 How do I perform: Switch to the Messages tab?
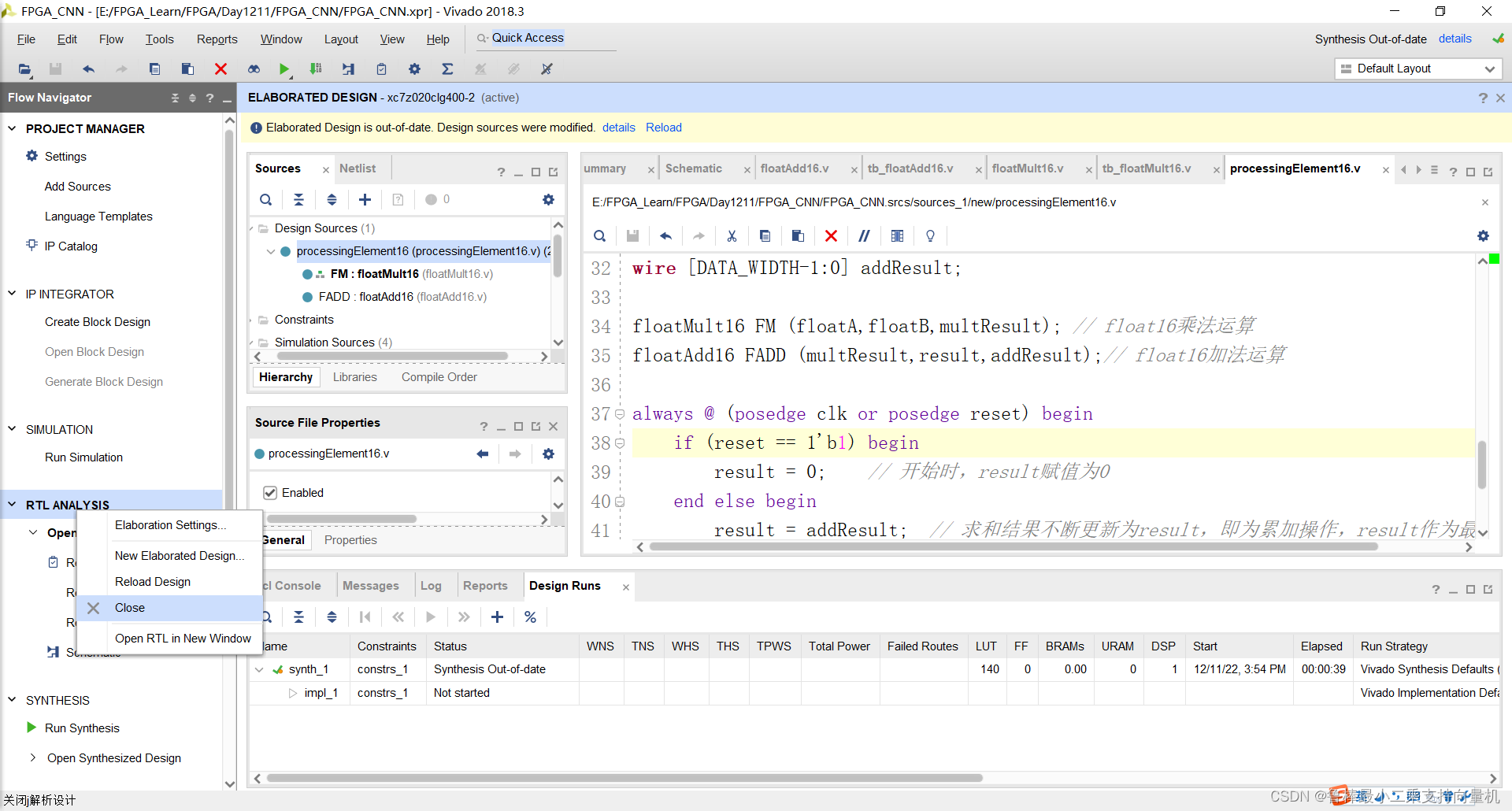coord(371,586)
